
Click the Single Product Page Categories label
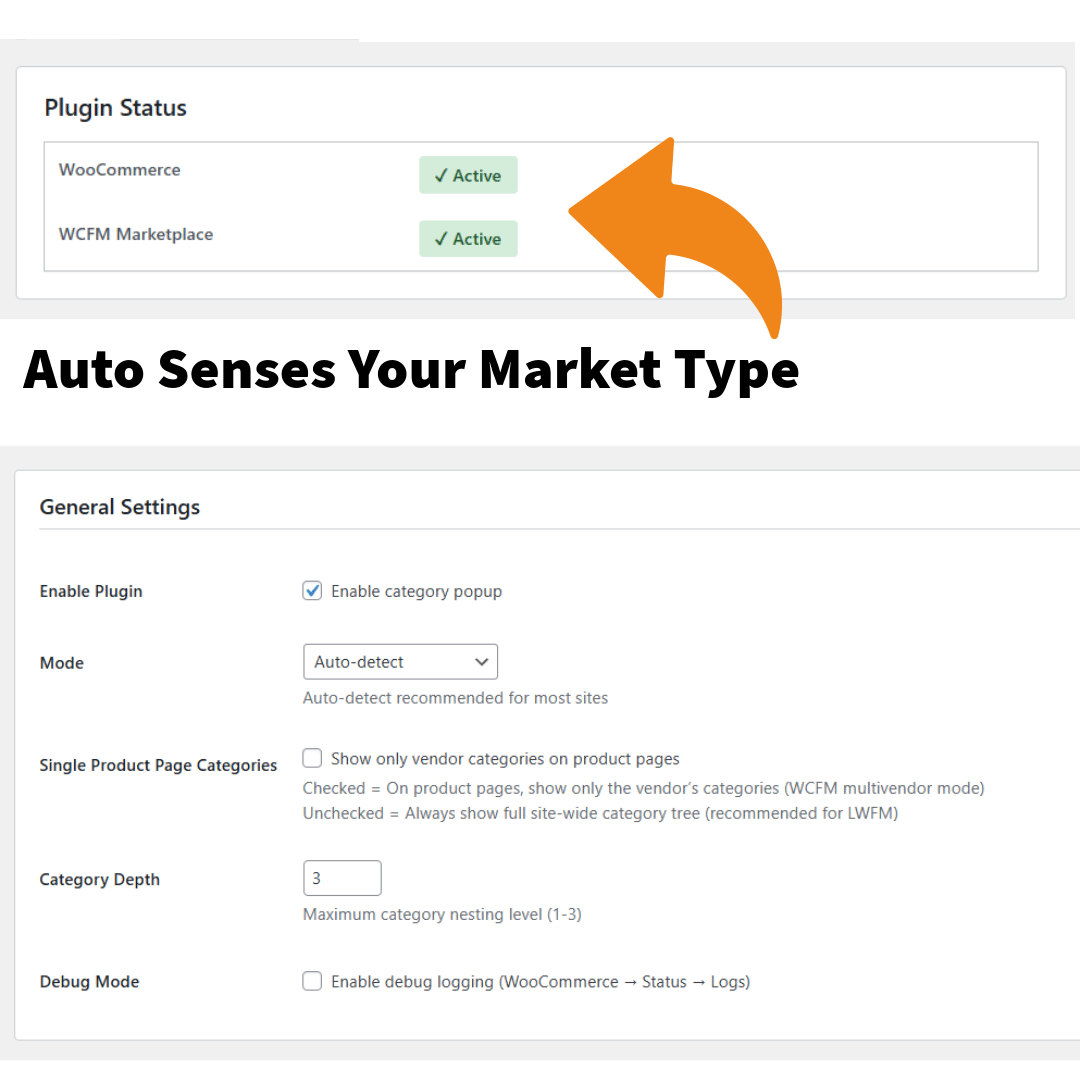point(158,765)
